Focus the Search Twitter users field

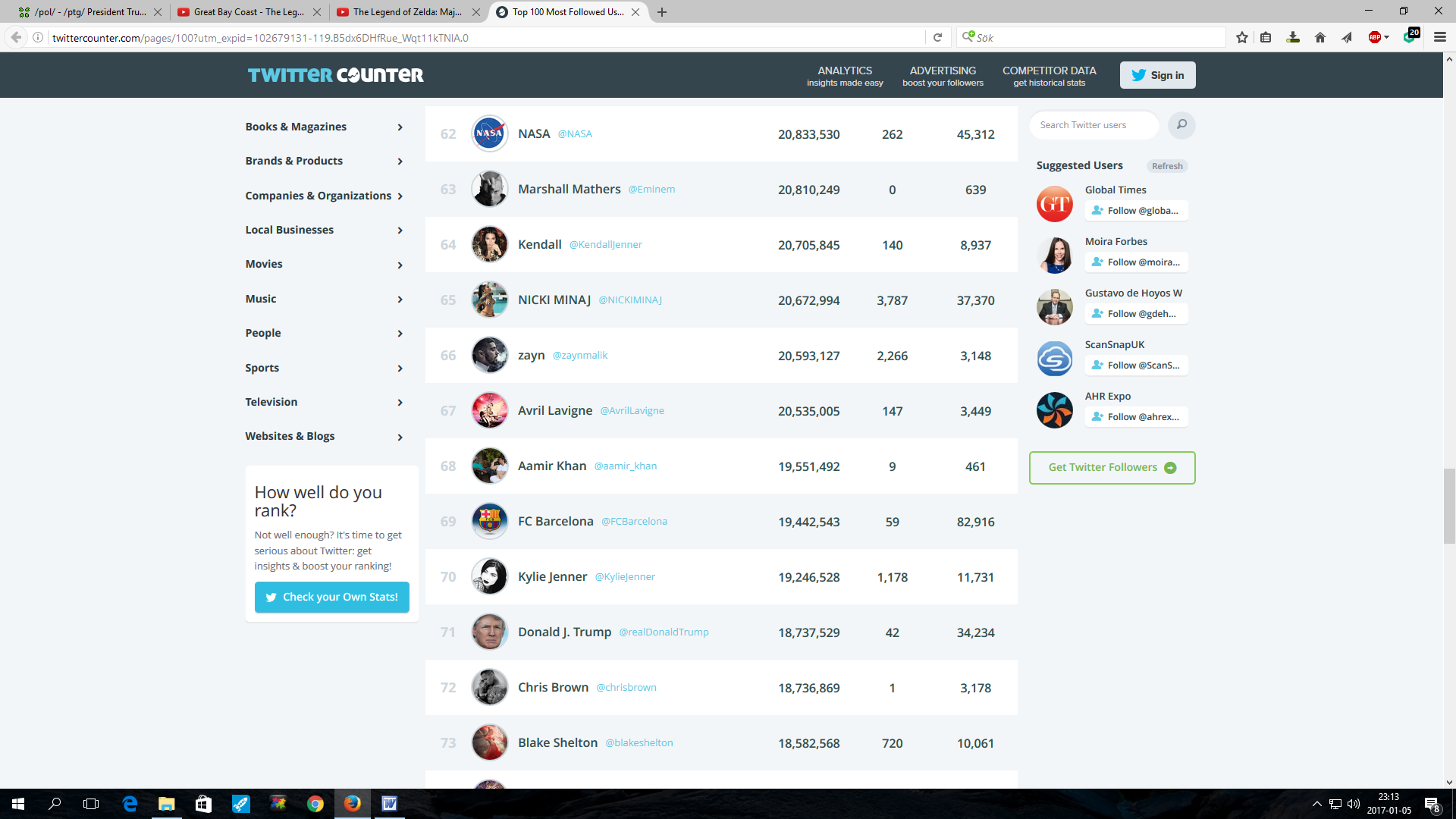pos(1094,125)
